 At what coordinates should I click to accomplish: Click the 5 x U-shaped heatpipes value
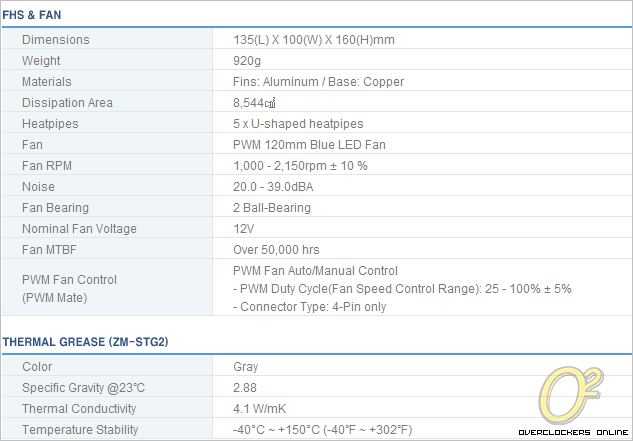click(x=297, y=124)
